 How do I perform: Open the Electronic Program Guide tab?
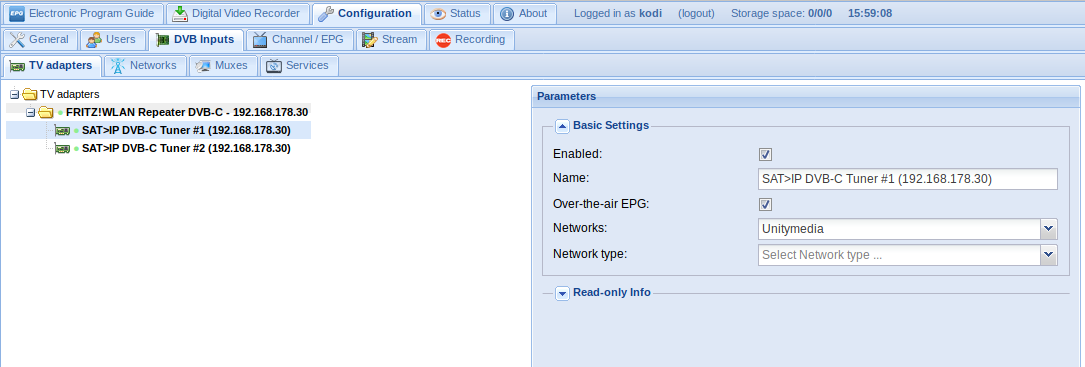click(x=83, y=13)
